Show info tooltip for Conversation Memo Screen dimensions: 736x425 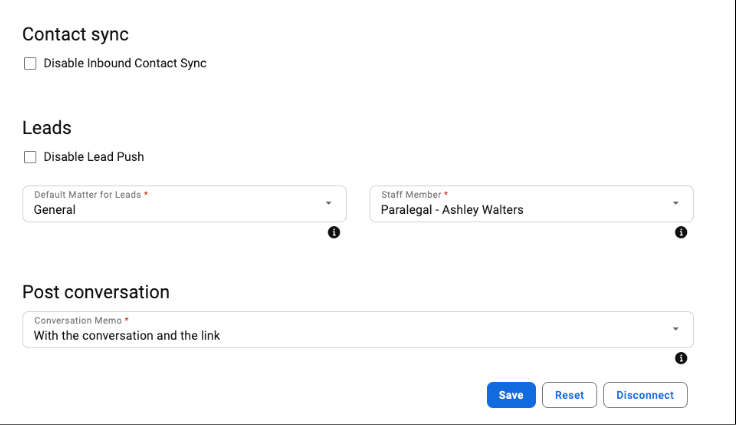coord(681,358)
